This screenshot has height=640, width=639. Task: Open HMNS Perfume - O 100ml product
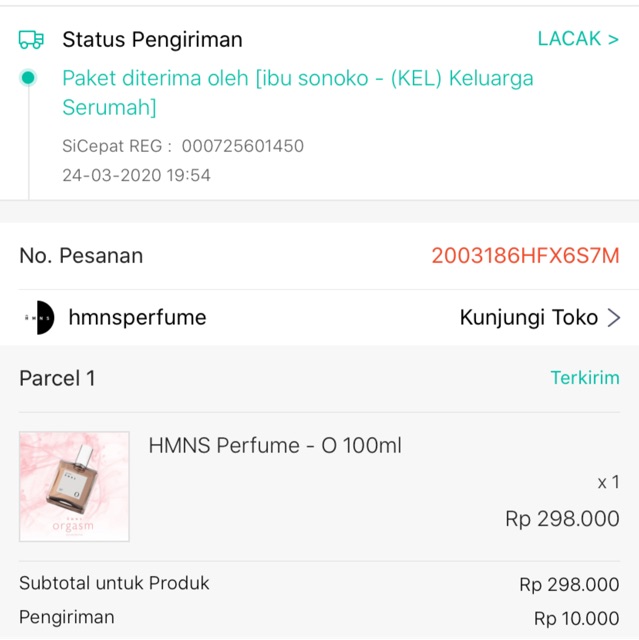point(275,446)
